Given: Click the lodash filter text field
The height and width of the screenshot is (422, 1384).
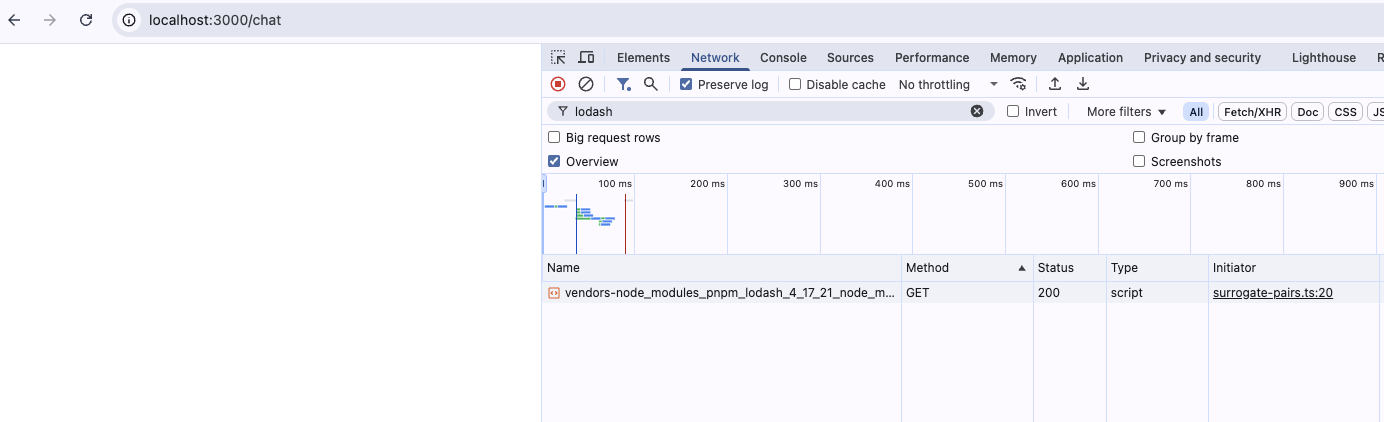Looking at the screenshot, I should 770,111.
